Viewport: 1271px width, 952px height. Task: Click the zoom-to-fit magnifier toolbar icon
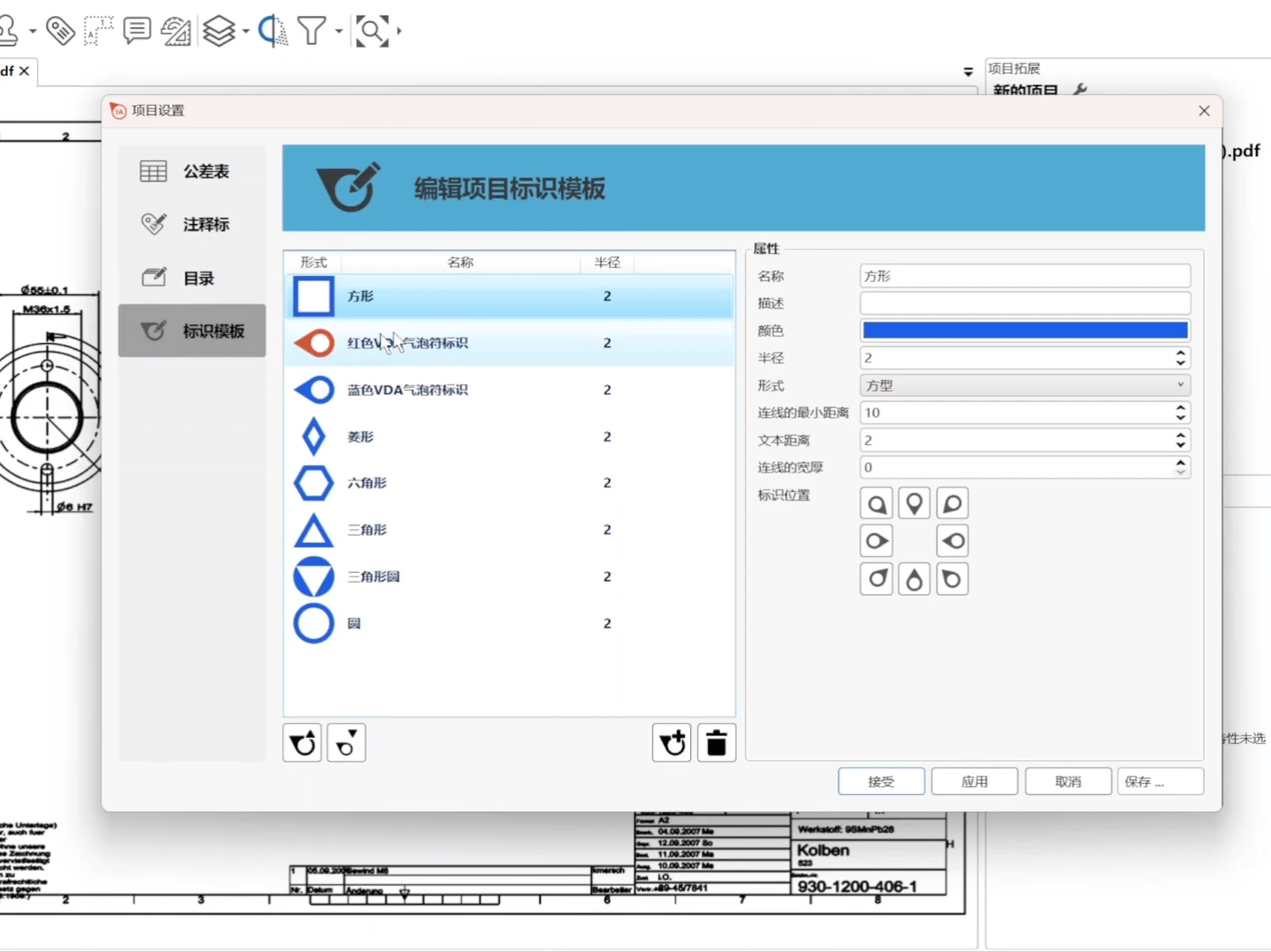click(x=371, y=31)
